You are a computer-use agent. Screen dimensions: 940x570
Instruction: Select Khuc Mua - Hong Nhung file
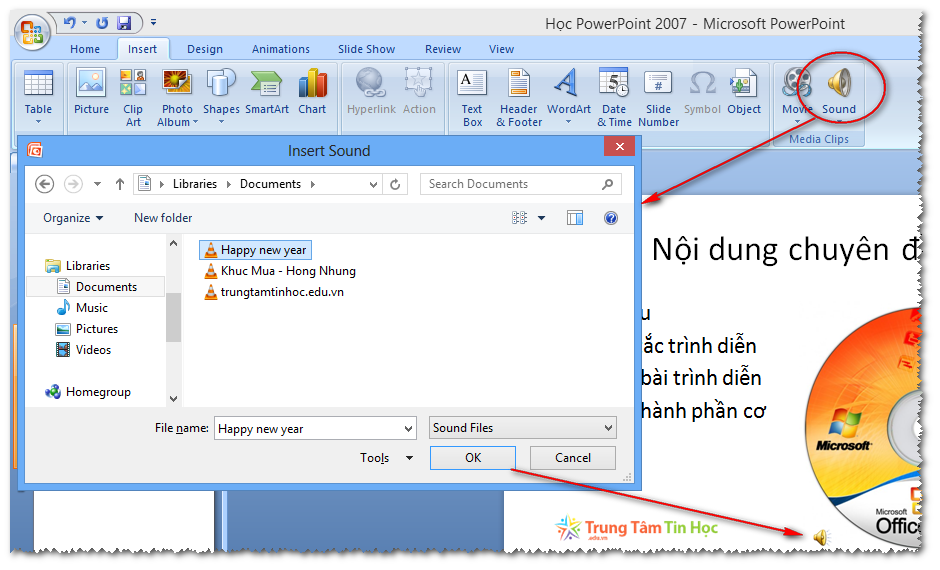pos(280,271)
